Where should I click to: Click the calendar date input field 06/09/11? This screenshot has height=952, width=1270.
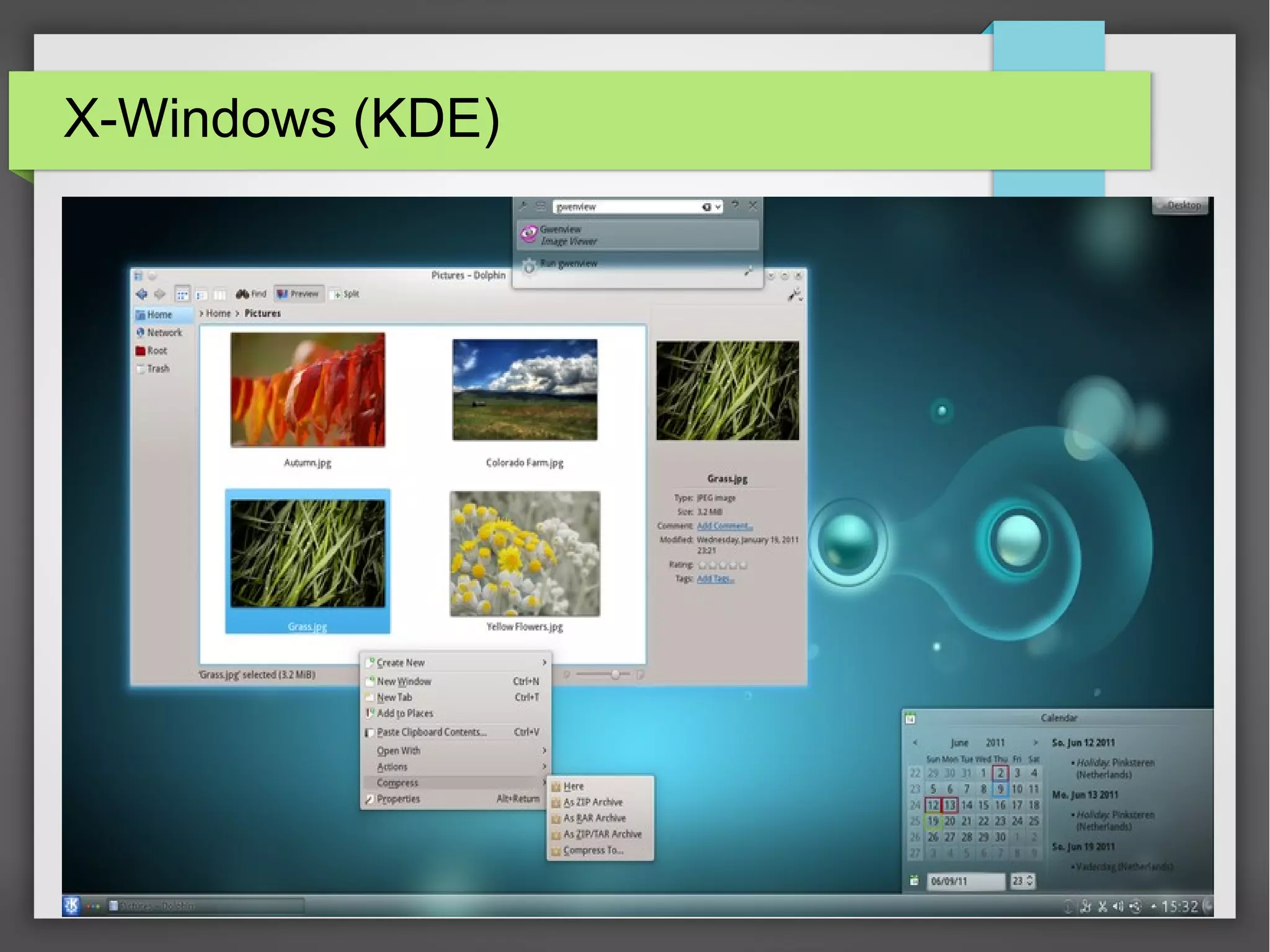(966, 881)
